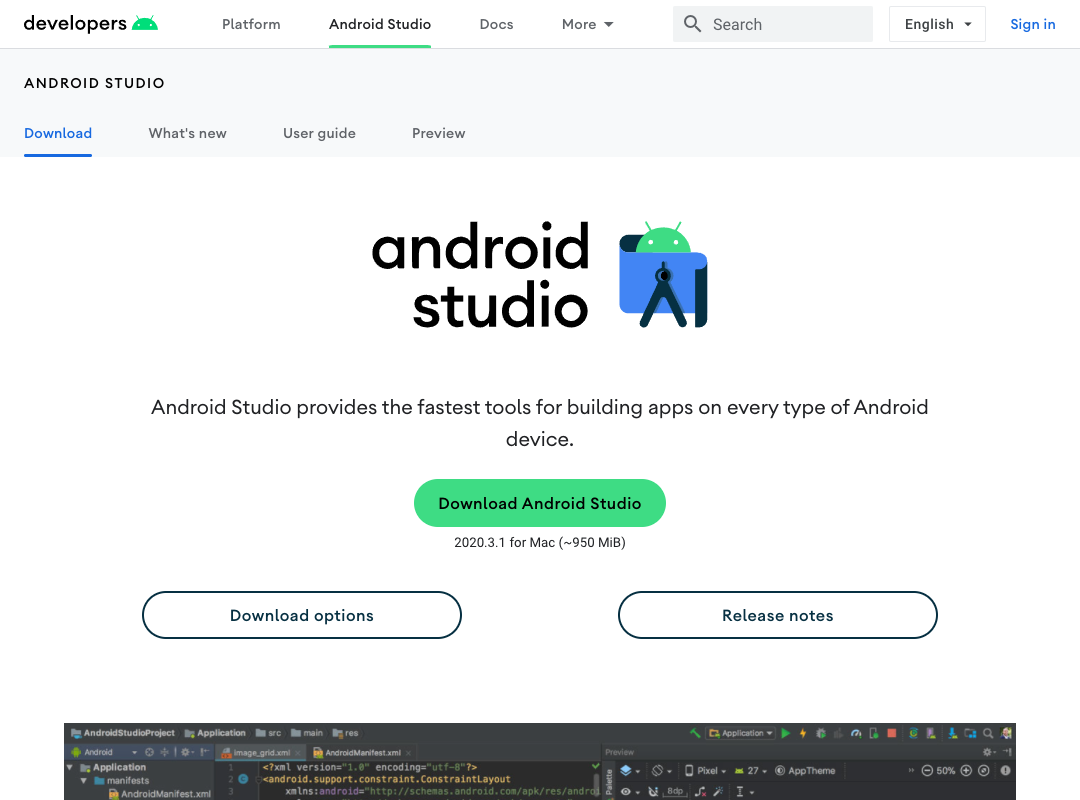Click the red Stop square in IDE screenshot
This screenshot has height=800, width=1080.
(x=892, y=733)
